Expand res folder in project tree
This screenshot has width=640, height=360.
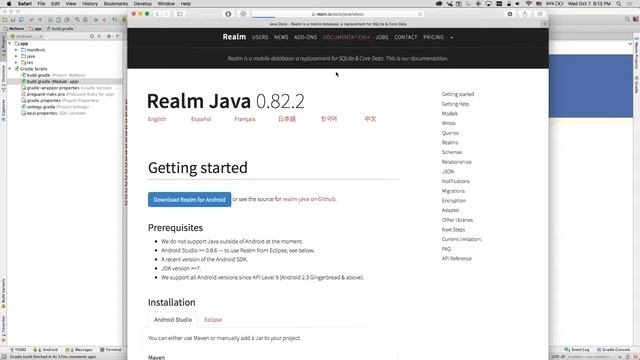pyautogui.click(x=16, y=62)
